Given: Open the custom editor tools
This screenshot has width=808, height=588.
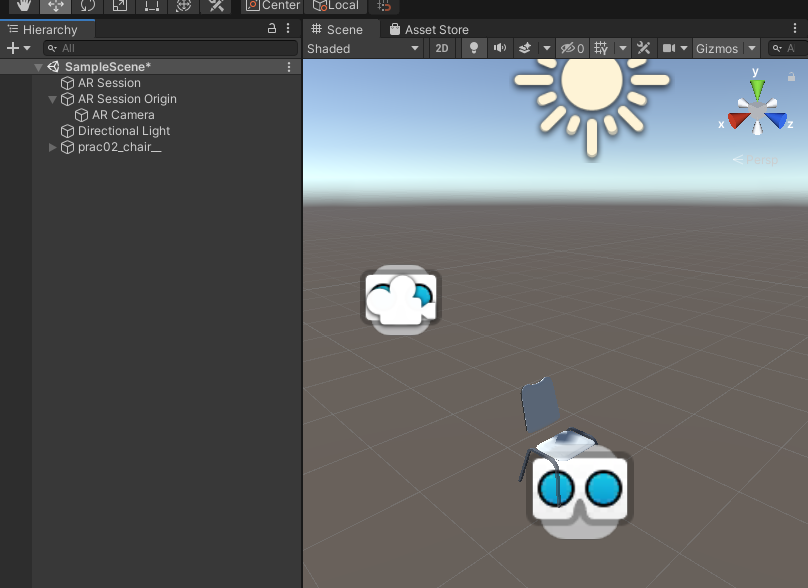Looking at the screenshot, I should pos(216,6).
